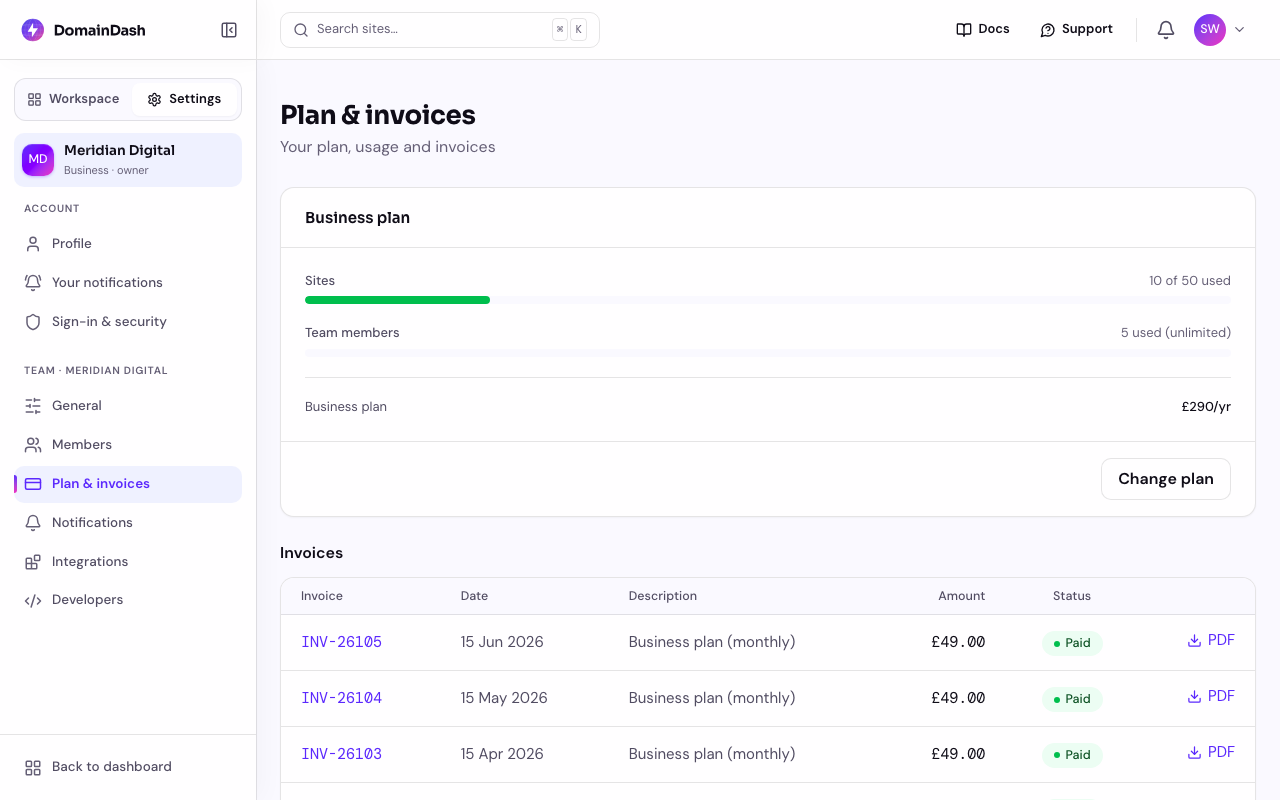Download PDF icon for INV-26105
Image resolution: width=1280 pixels, height=800 pixels.
click(1194, 640)
